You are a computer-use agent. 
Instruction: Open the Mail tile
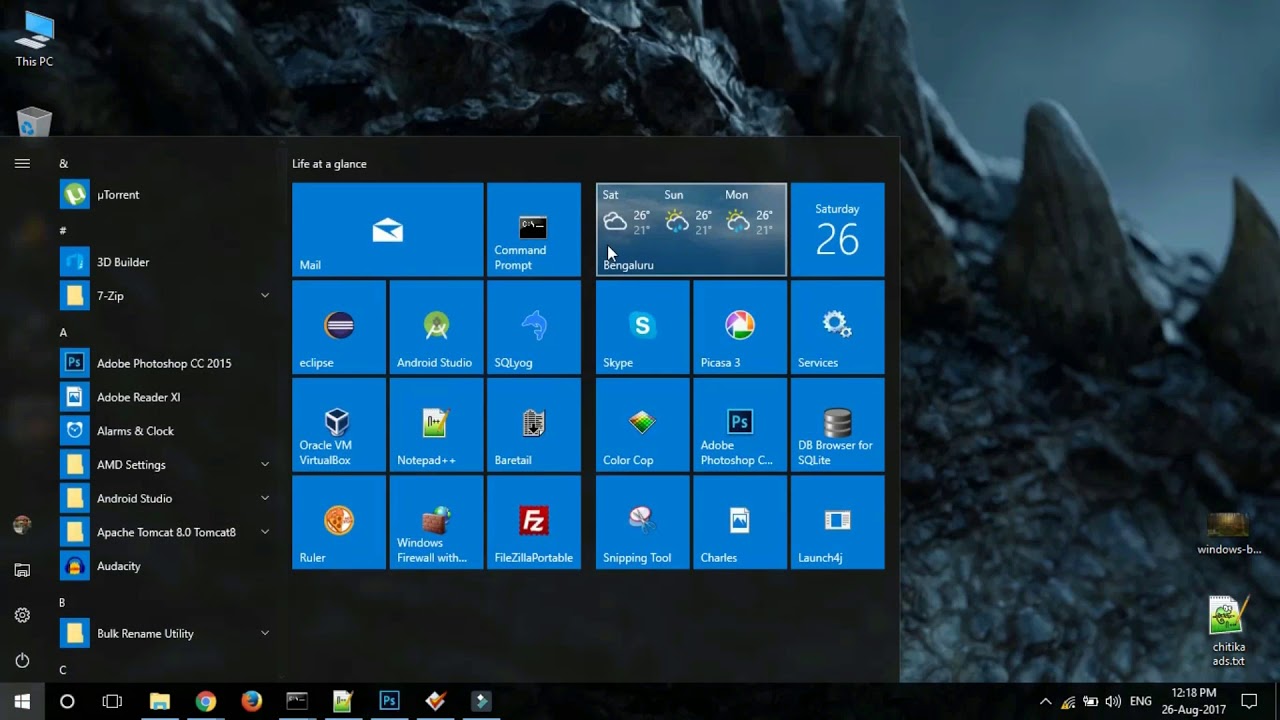point(388,229)
